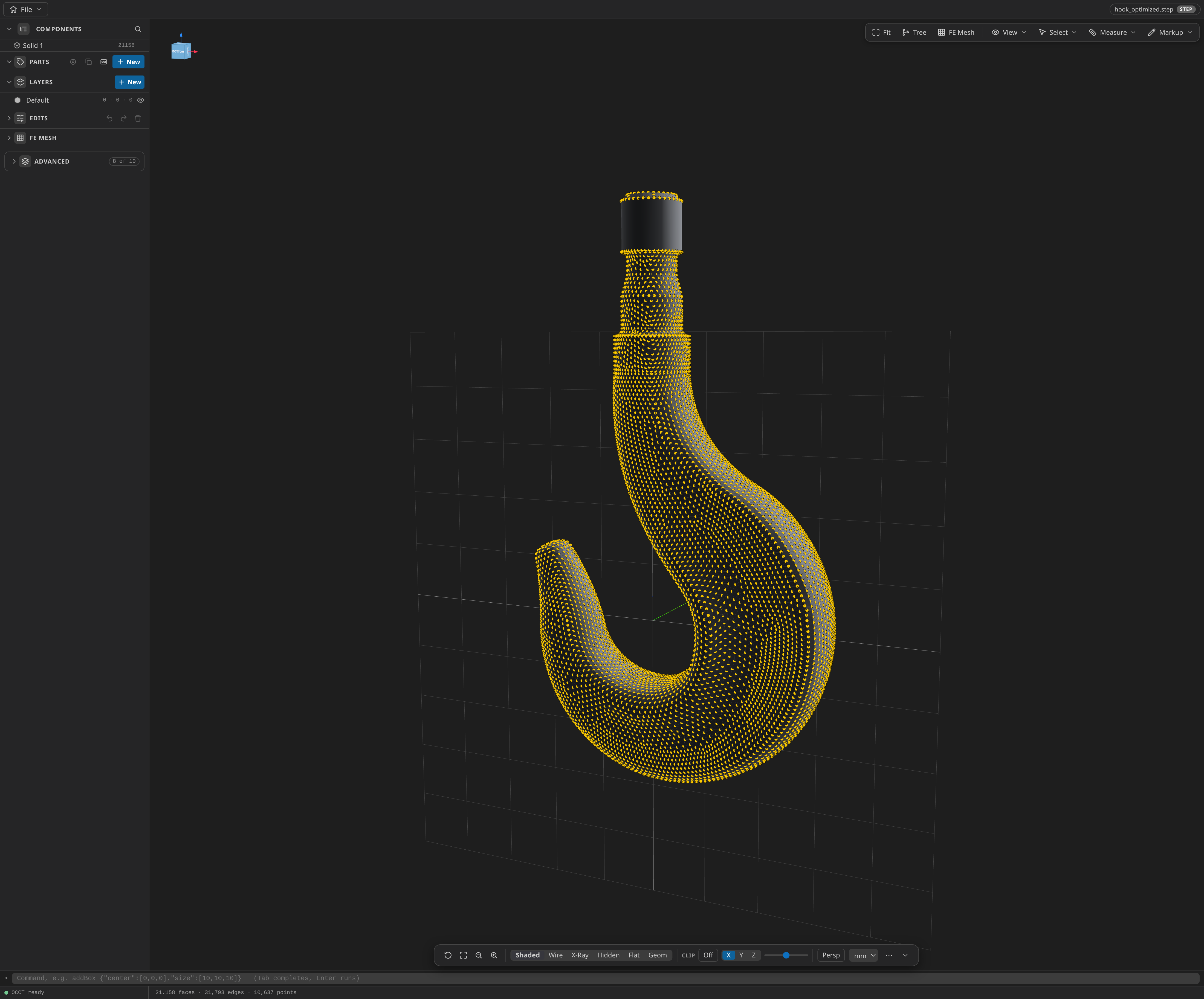Select clip axis Z
The height and width of the screenshot is (999, 1204).
tap(754, 956)
